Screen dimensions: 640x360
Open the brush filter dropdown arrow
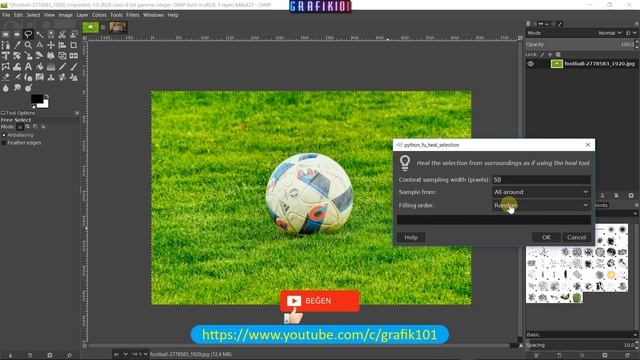tap(635, 213)
